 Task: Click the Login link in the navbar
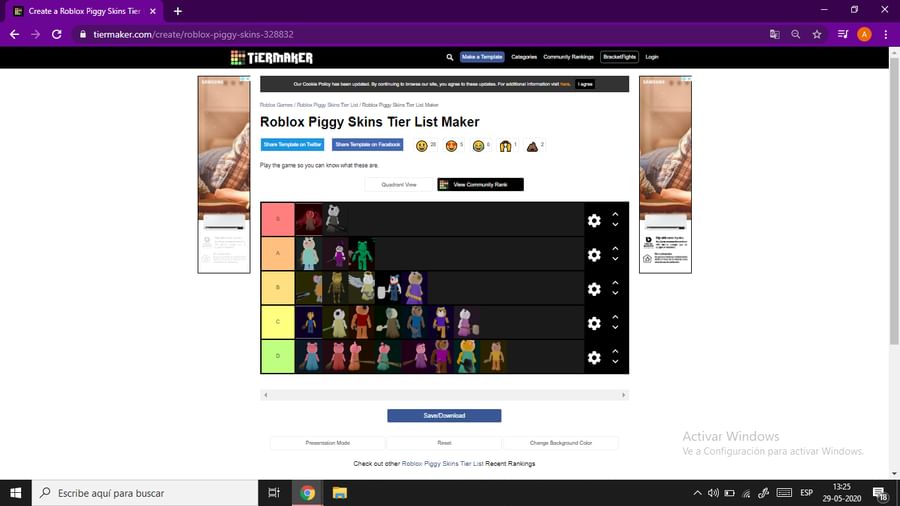pyautogui.click(x=651, y=57)
